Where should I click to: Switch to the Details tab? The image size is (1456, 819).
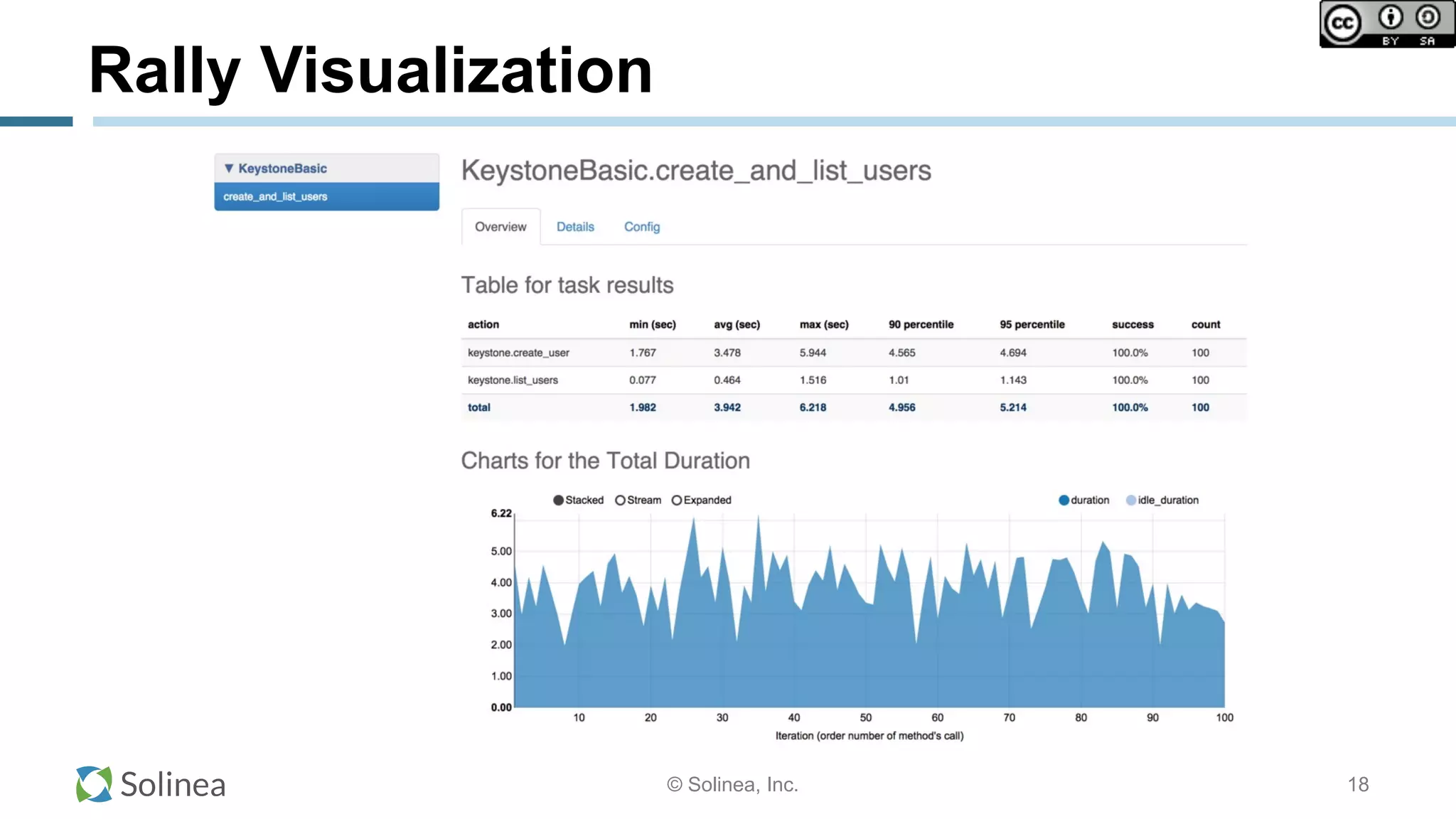[575, 227]
